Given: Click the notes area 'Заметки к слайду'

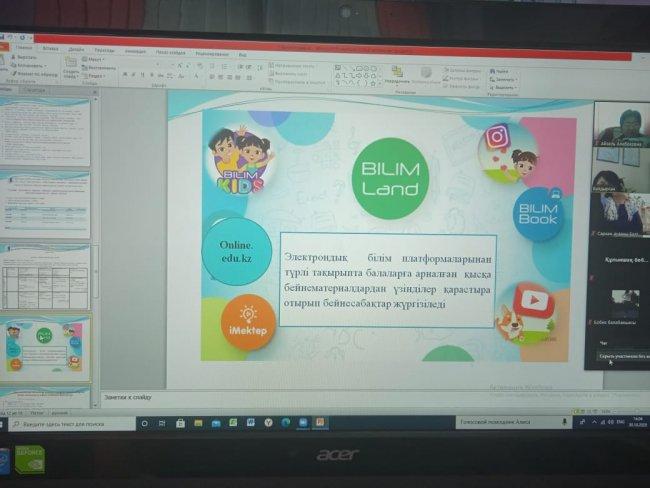Looking at the screenshot, I should (x=128, y=397).
